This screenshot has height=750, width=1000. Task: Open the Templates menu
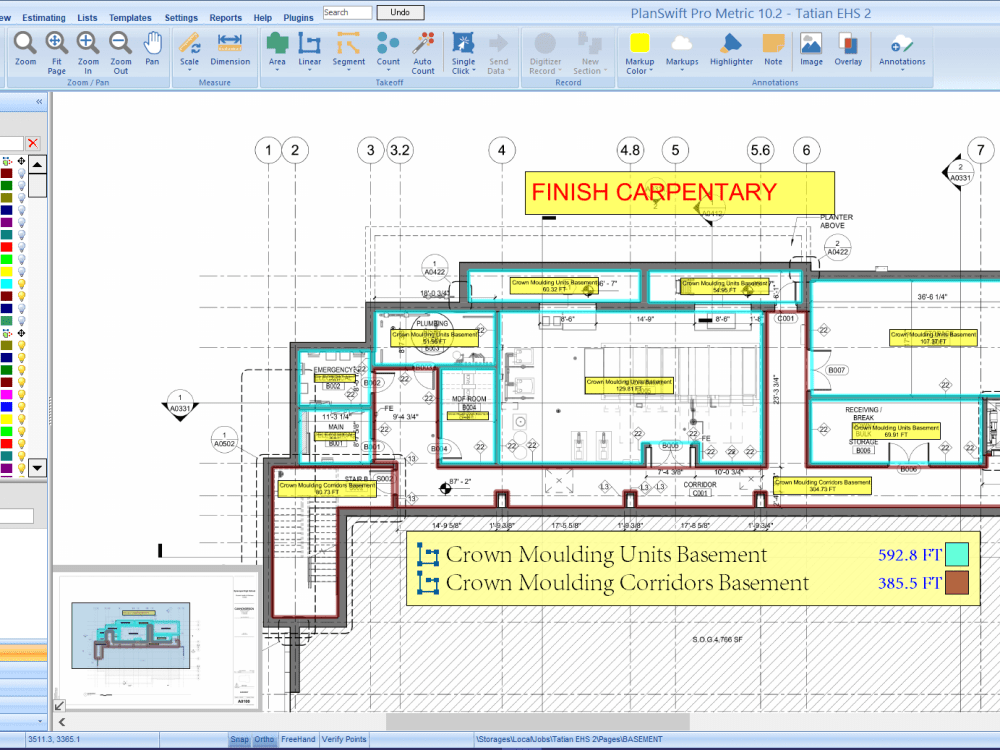[130, 18]
